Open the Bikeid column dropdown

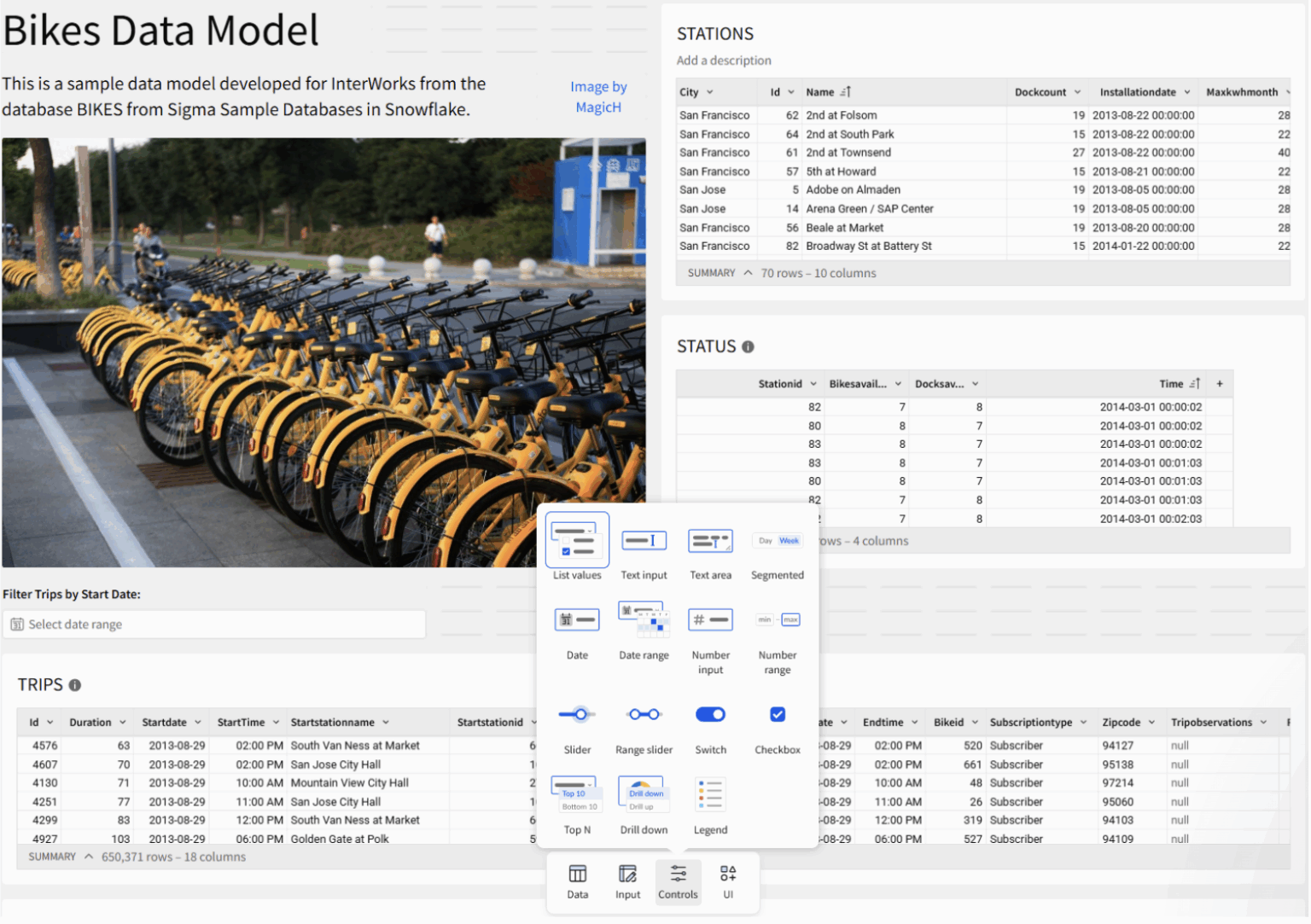(x=973, y=722)
